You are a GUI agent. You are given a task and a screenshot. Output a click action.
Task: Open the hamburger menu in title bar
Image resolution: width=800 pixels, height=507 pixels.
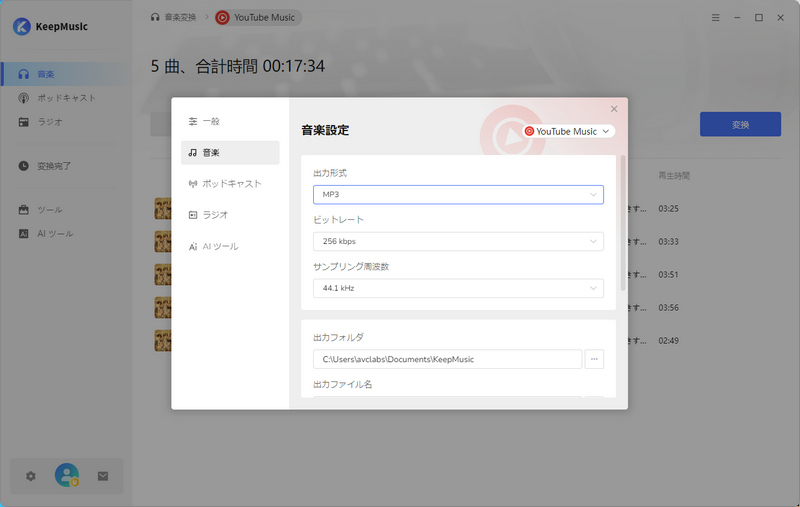click(x=716, y=17)
